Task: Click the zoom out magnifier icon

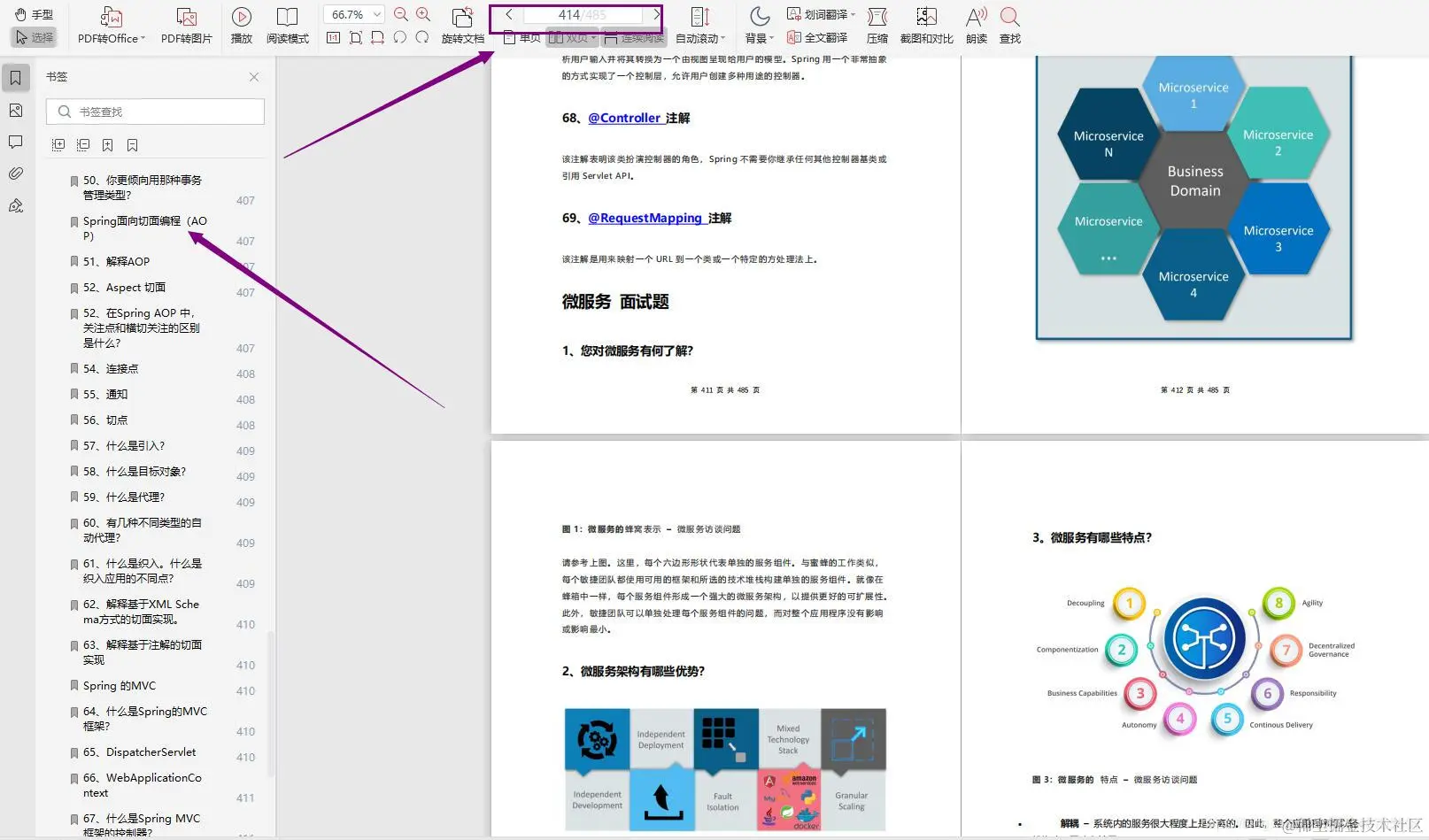Action: click(x=401, y=14)
